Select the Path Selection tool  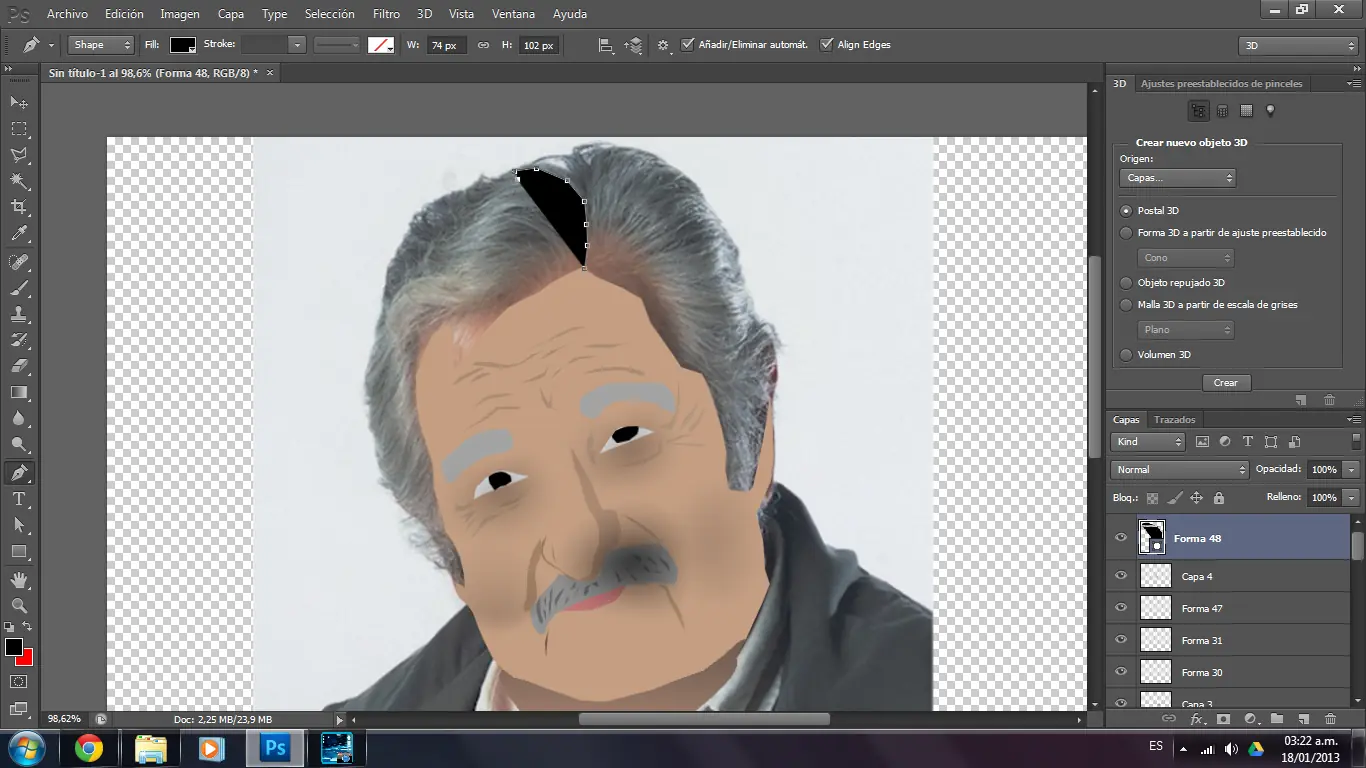click(19, 525)
